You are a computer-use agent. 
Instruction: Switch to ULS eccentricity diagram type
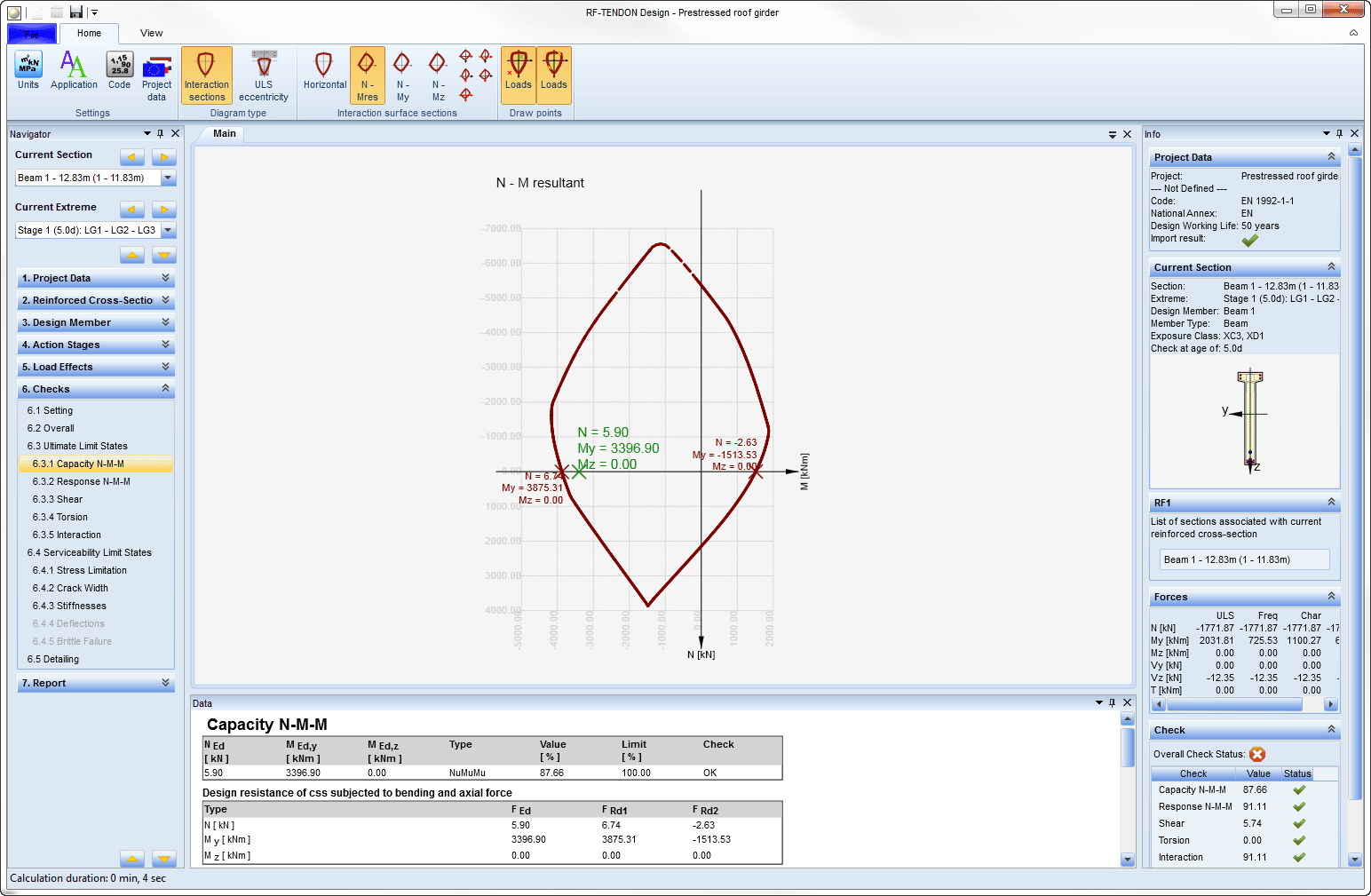pyautogui.click(x=263, y=75)
